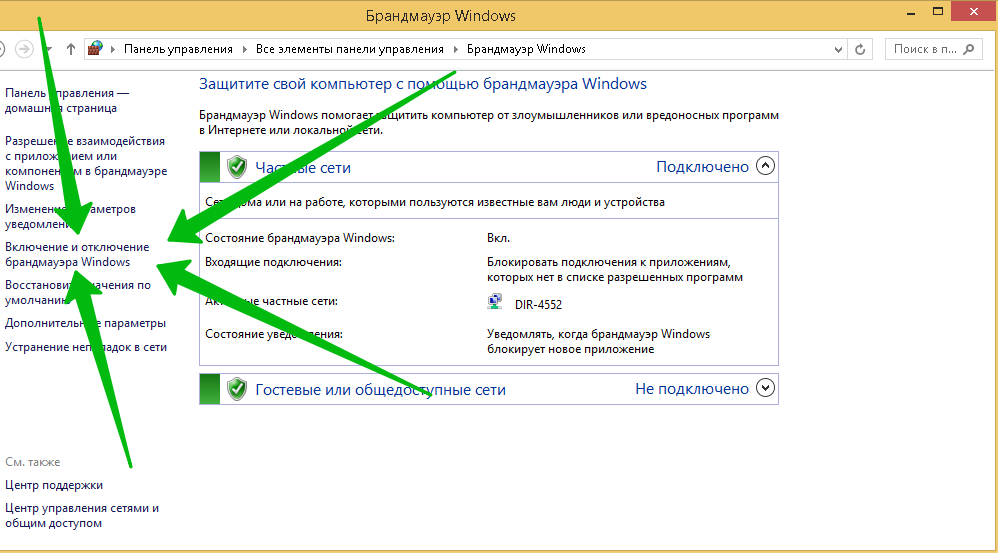The height and width of the screenshot is (553, 998).
Task: Click the search magnifier icon
Action: pyautogui.click(x=969, y=49)
